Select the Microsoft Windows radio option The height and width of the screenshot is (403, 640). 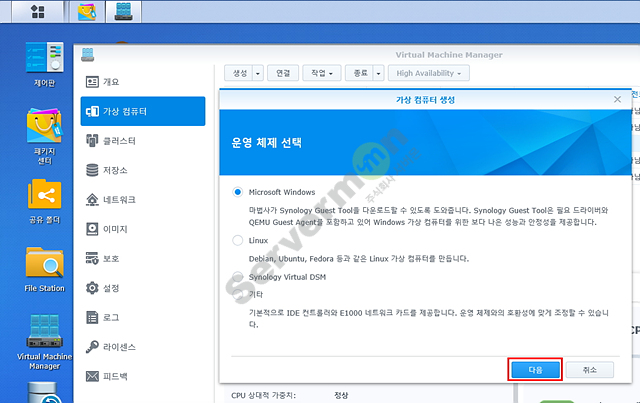tap(238, 192)
